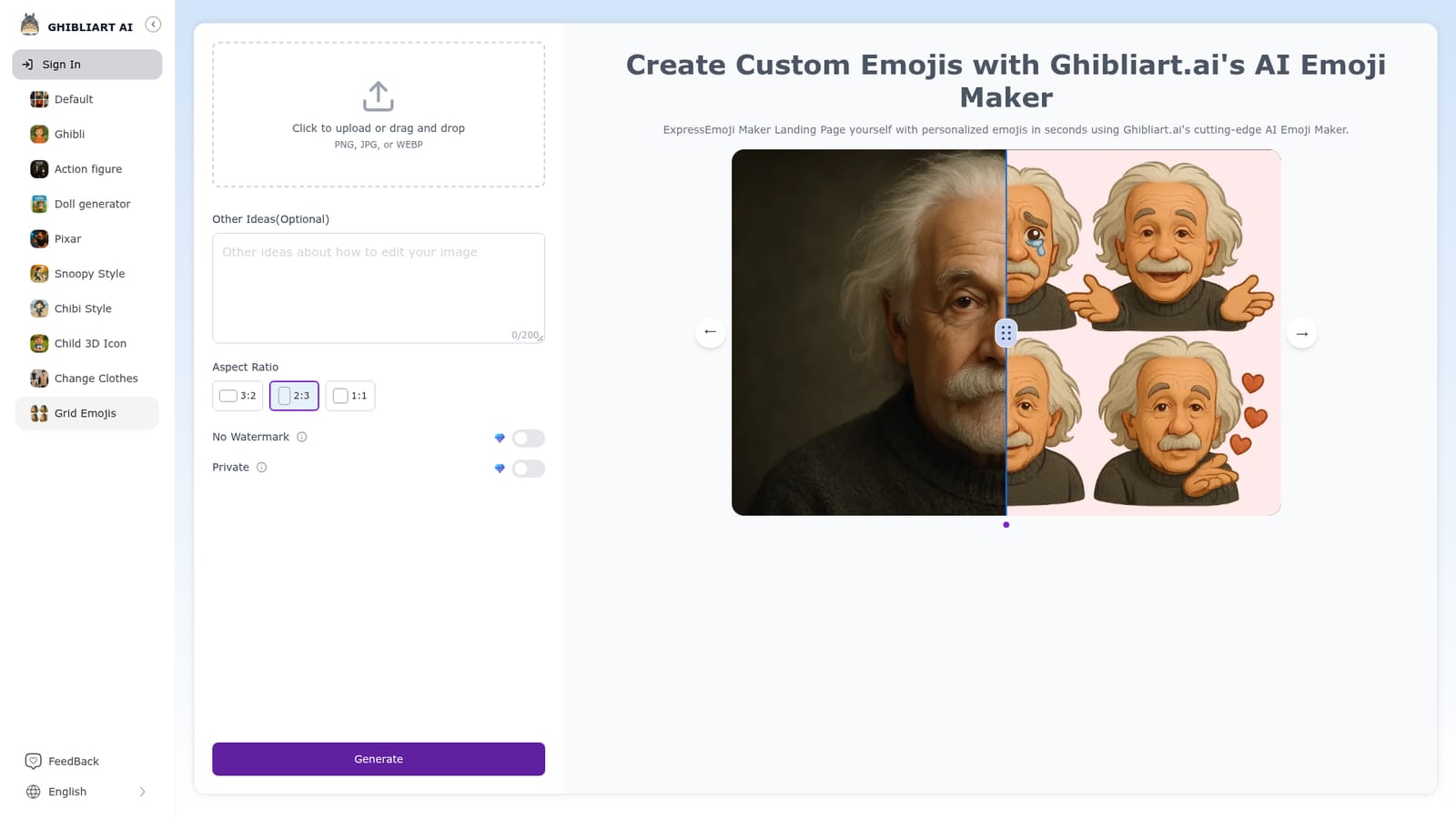1456x819 pixels.
Task: Choose the 1:1 aspect ratio
Action: (x=350, y=396)
